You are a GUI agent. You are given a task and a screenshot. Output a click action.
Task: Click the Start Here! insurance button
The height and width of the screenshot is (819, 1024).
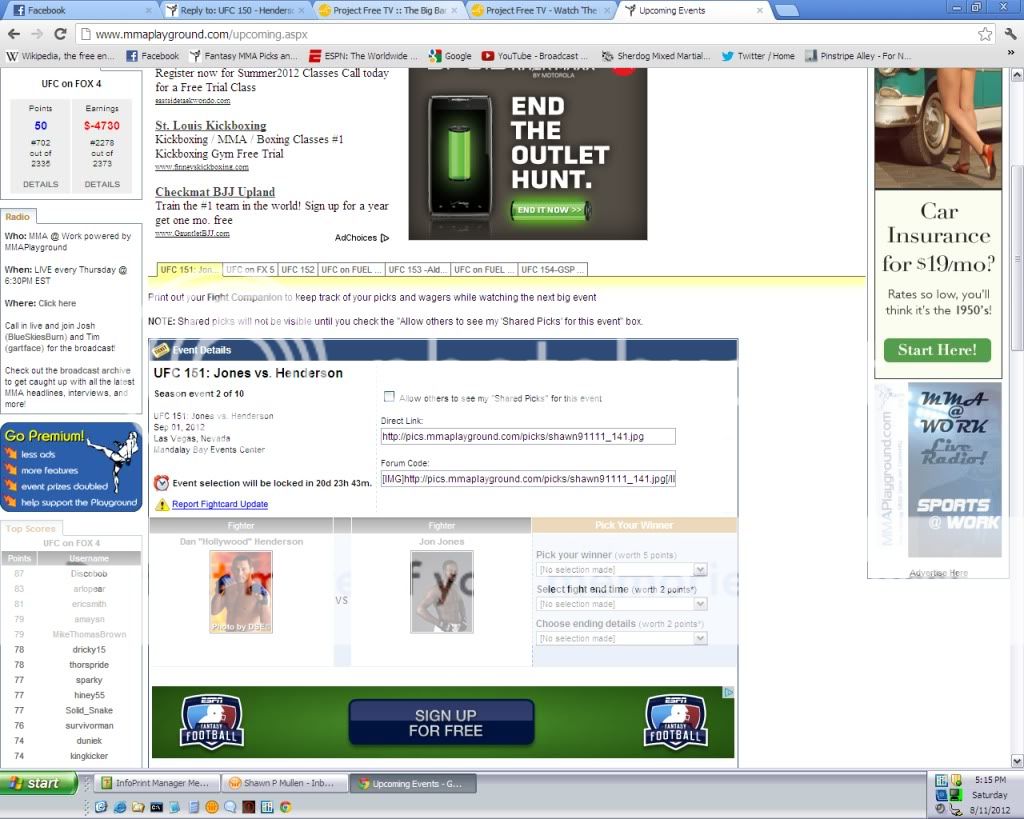click(x=937, y=350)
